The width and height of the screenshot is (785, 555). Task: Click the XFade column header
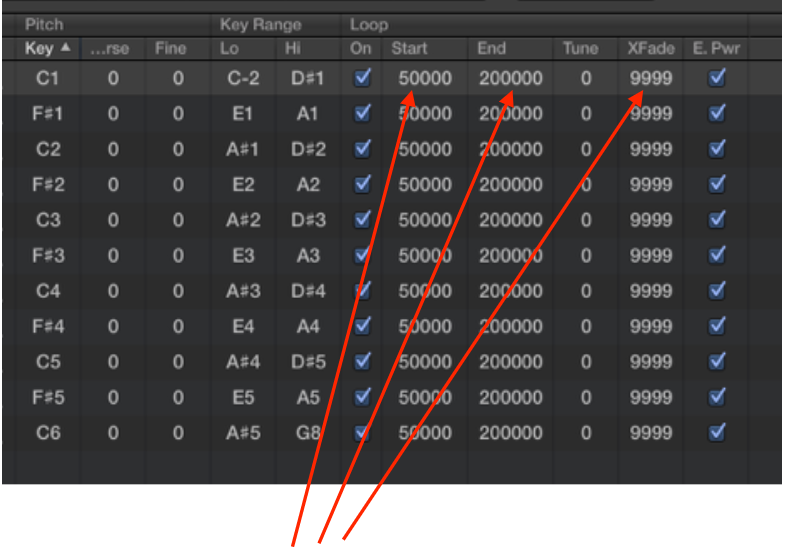[651, 49]
